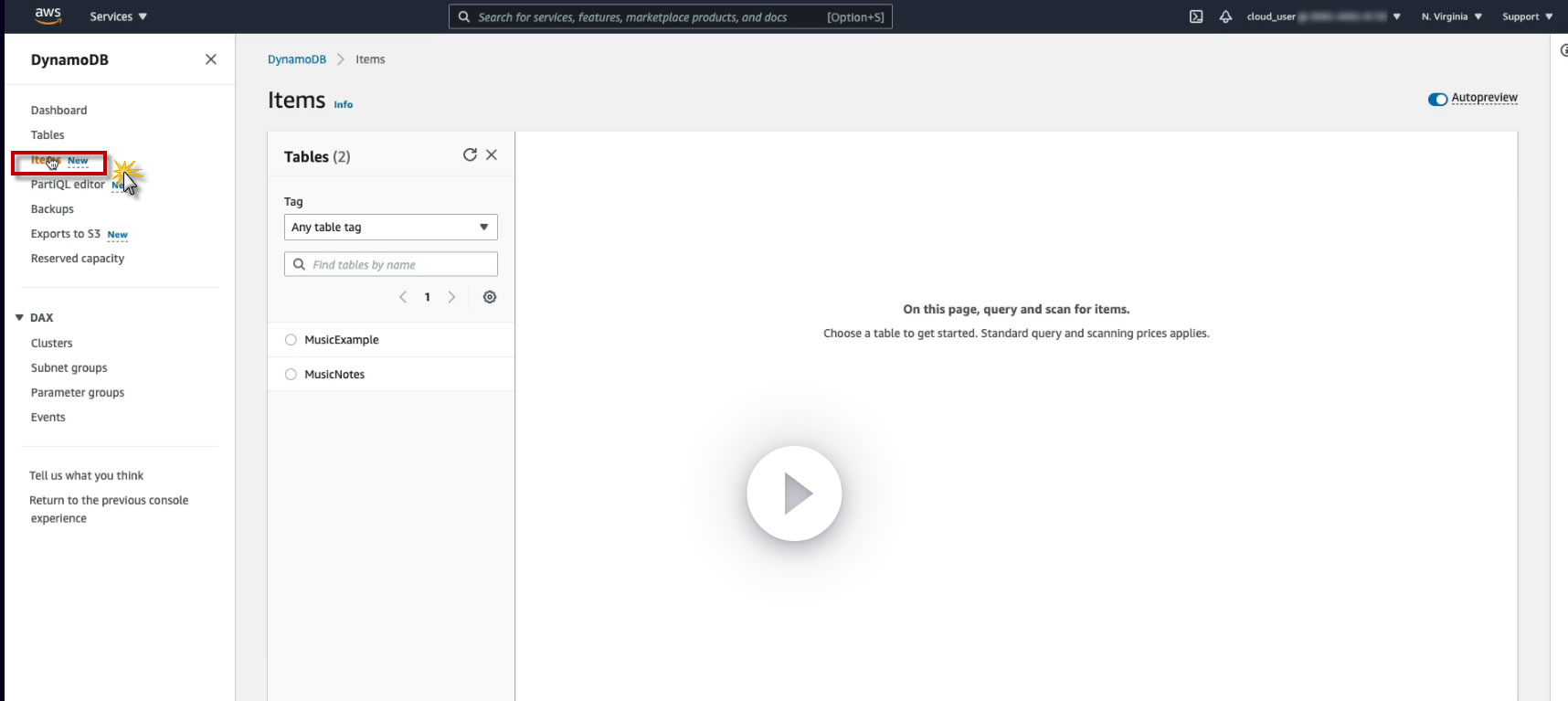Screen dimensions: 1568x701
Task: Close the DynamoDB navigation sidebar
Action: [211, 59]
